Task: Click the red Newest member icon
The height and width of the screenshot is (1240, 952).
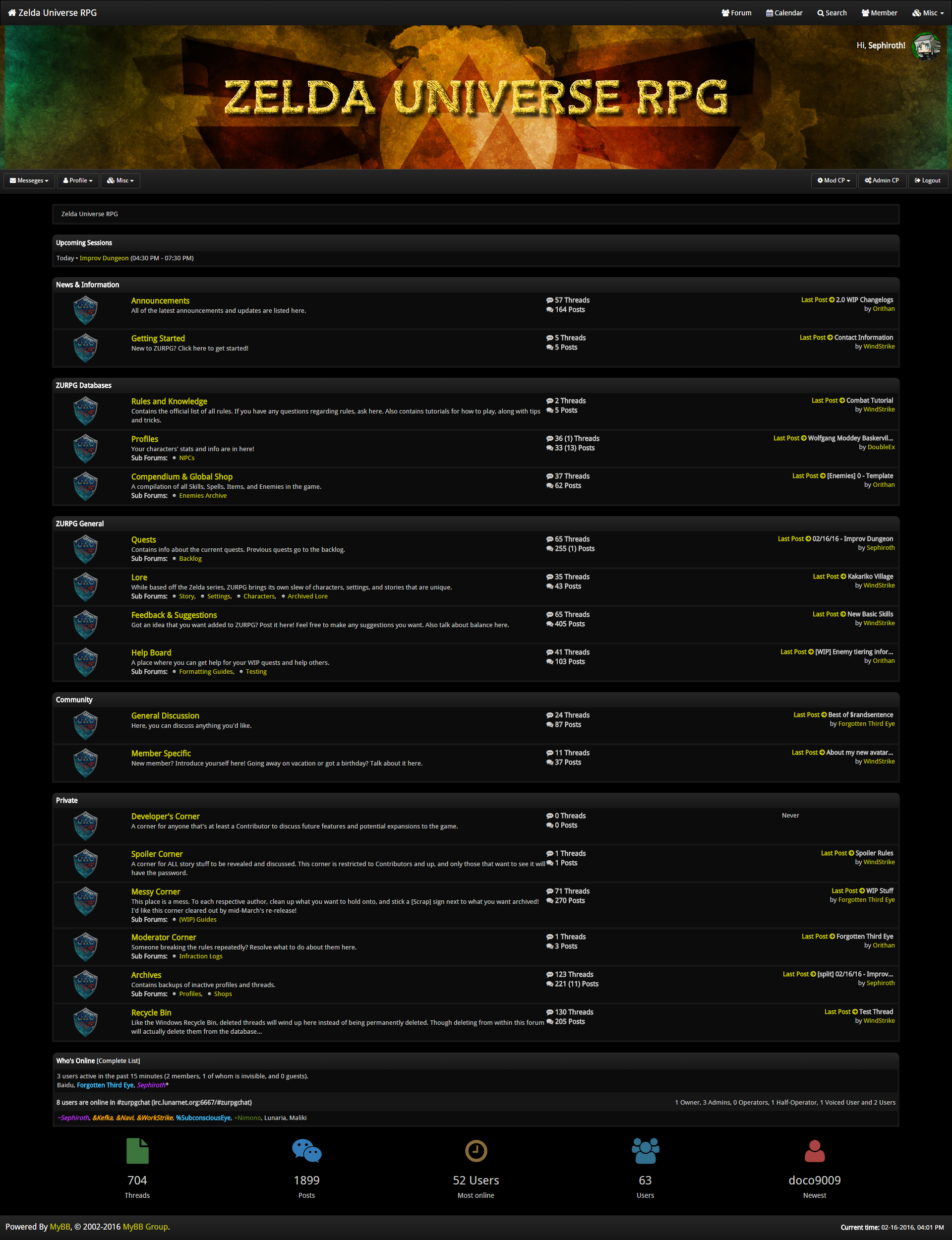Action: [815, 1151]
